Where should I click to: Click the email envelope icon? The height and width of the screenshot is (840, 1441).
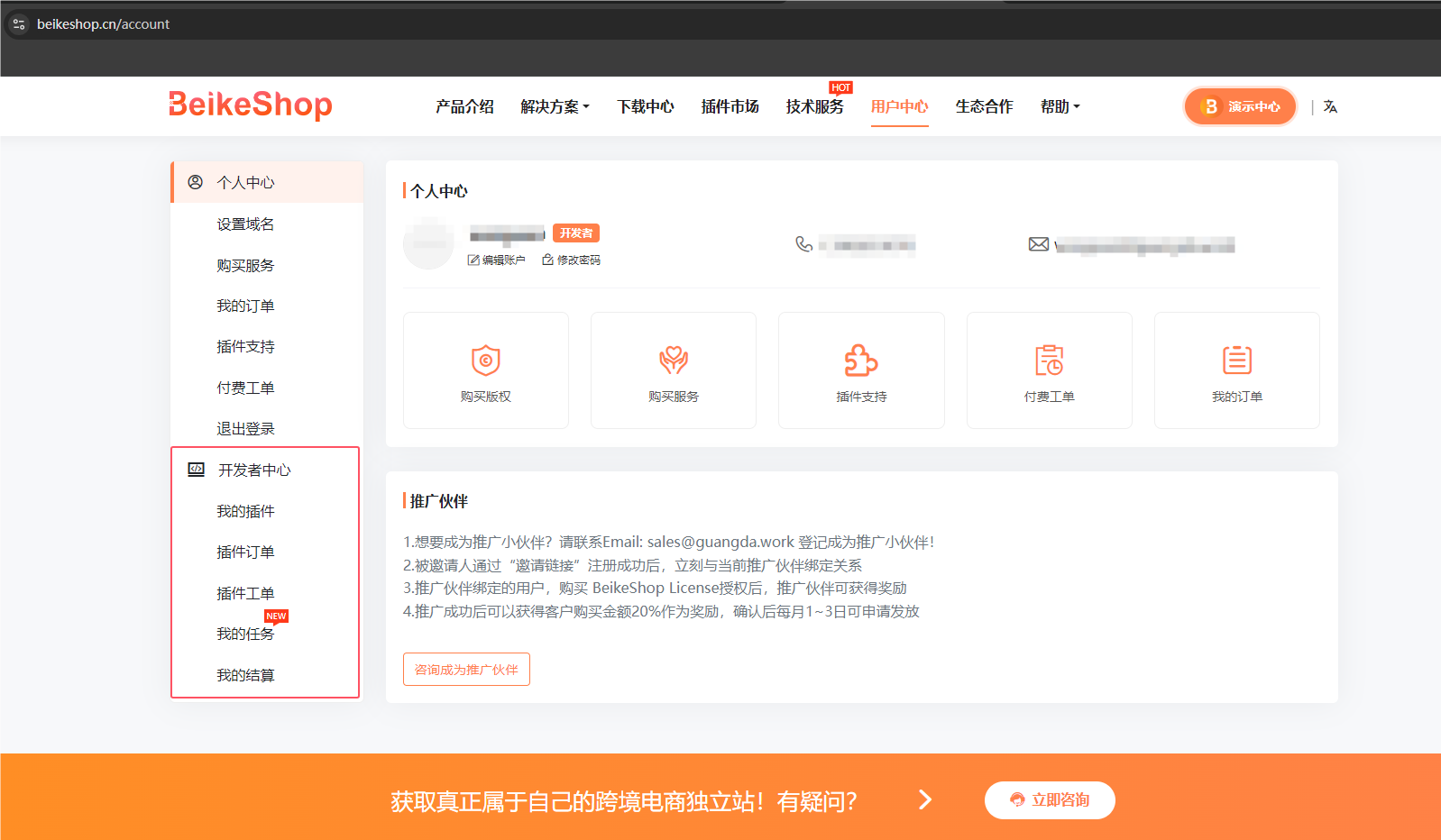[1039, 244]
